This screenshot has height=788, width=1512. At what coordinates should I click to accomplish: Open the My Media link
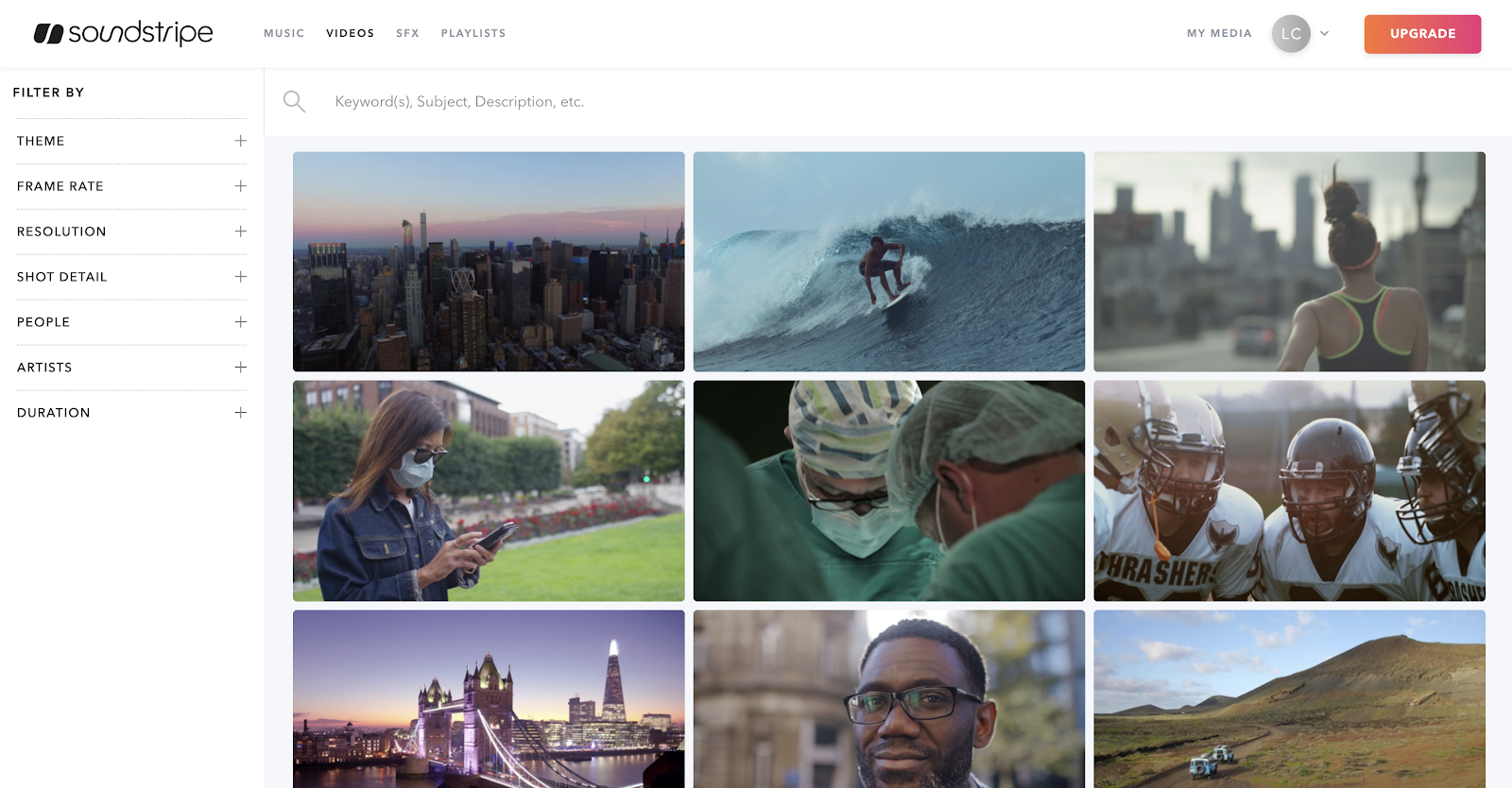1219,33
